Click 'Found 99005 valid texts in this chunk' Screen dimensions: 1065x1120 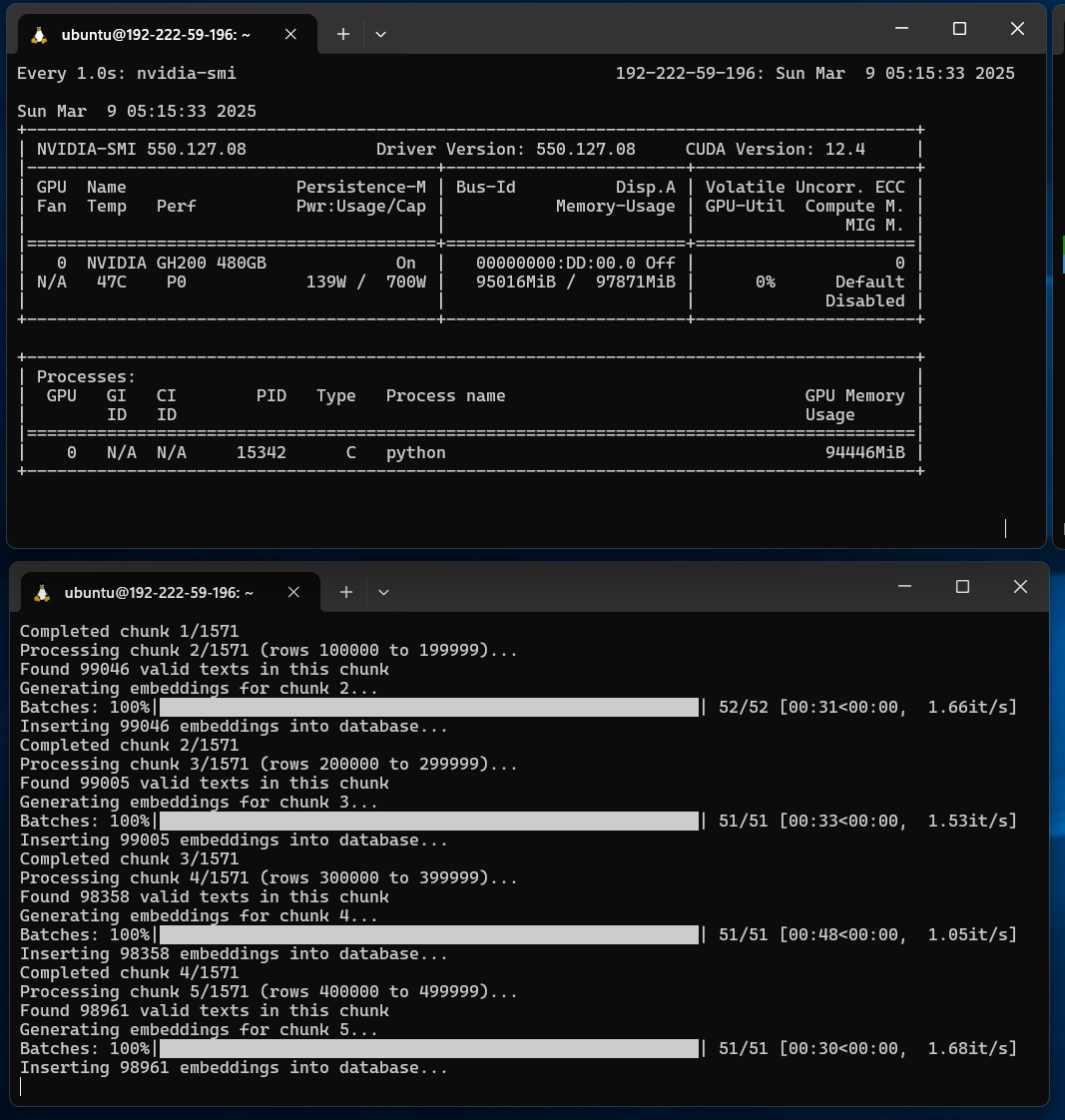click(x=205, y=784)
